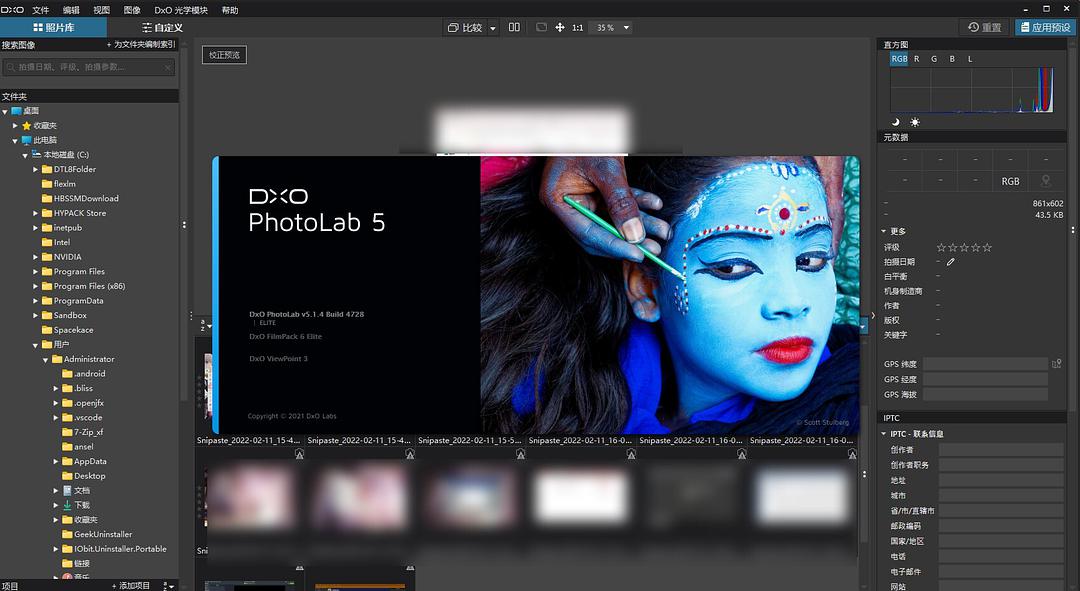Image resolution: width=1080 pixels, height=591 pixels.
Task: Click the image search input field
Action: 88,67
